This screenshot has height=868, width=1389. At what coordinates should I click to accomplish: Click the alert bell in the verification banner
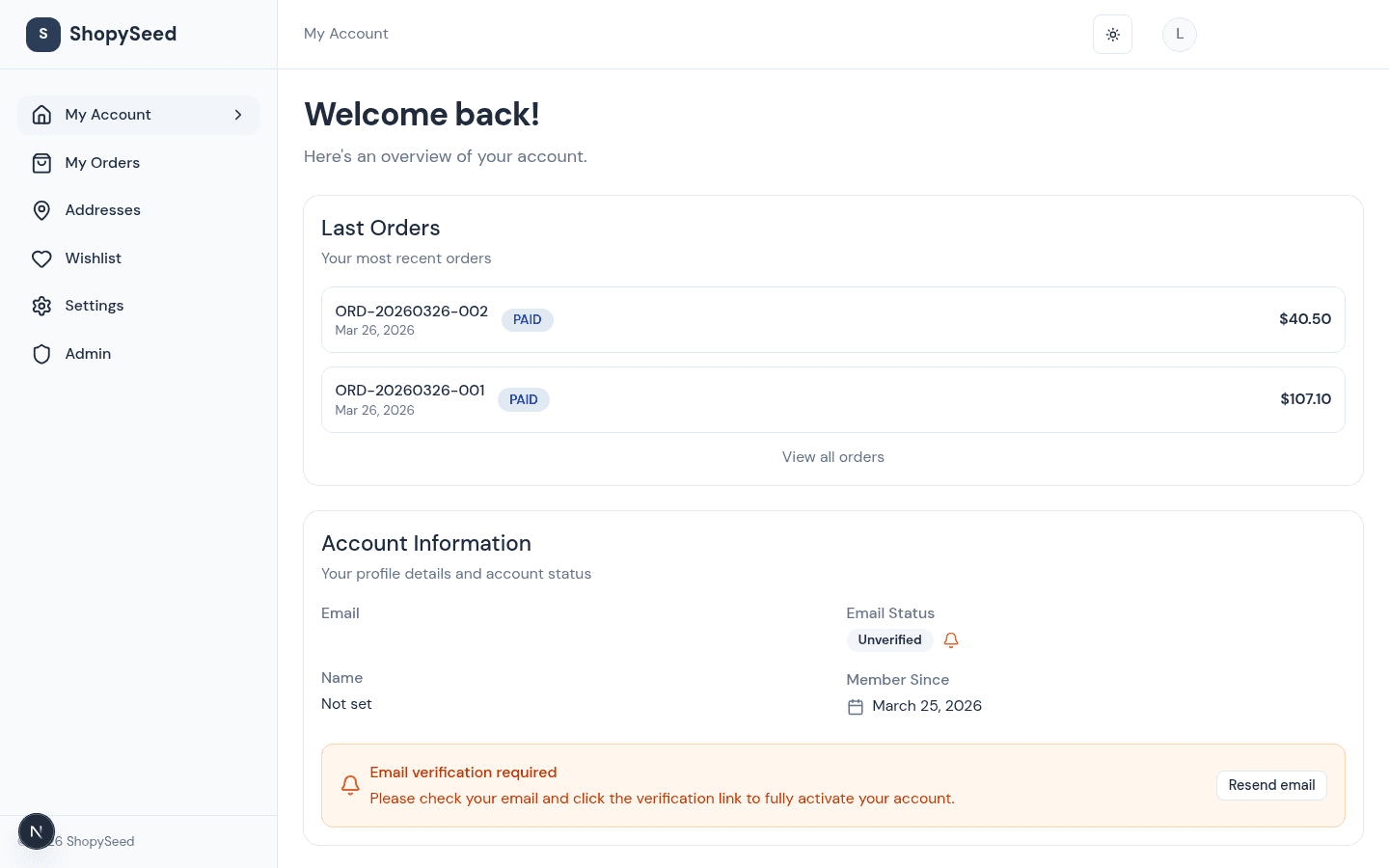coord(350,785)
